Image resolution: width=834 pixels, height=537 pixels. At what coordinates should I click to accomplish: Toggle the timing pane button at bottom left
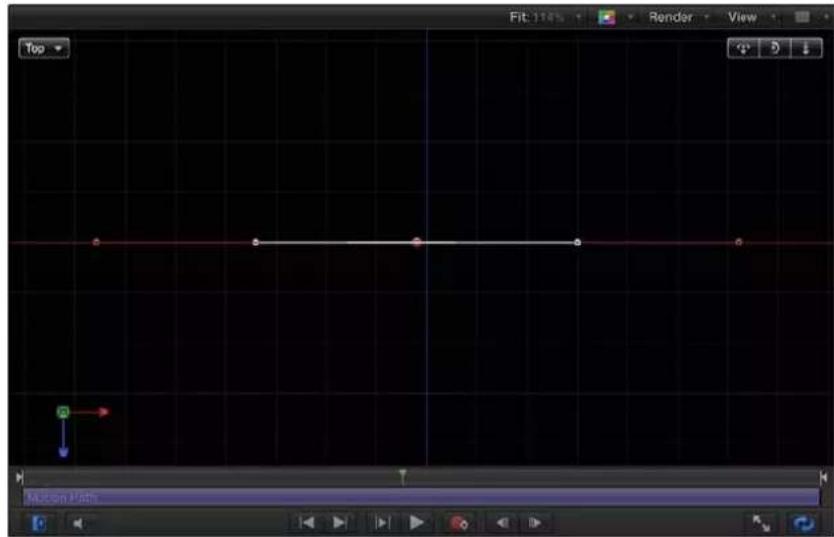click(x=39, y=524)
